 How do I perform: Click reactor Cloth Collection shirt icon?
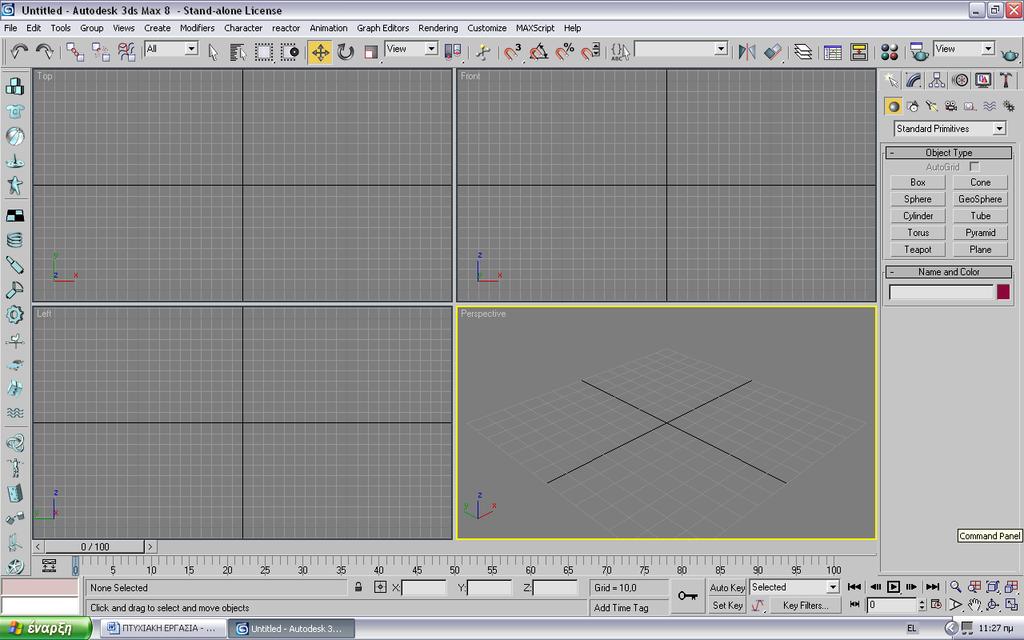pyautogui.click(x=14, y=111)
